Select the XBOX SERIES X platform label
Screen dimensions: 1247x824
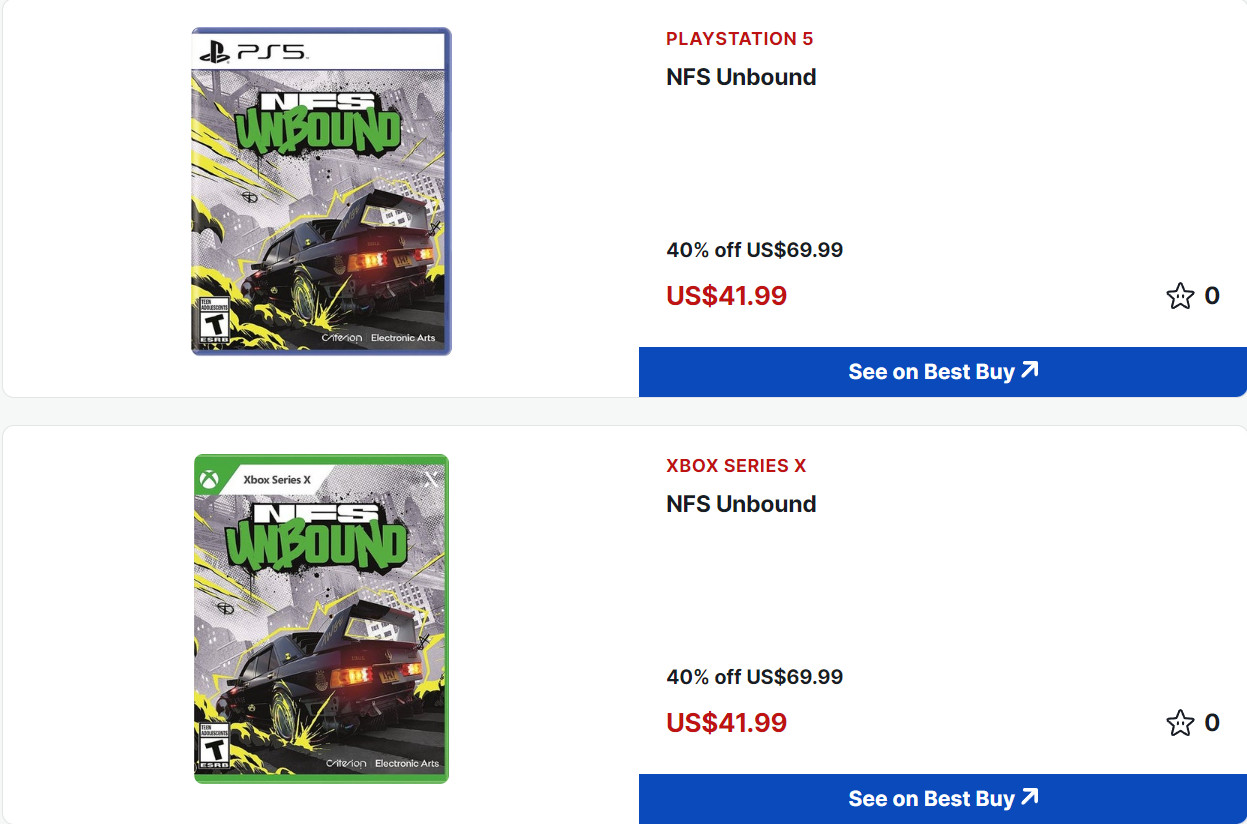coord(736,466)
